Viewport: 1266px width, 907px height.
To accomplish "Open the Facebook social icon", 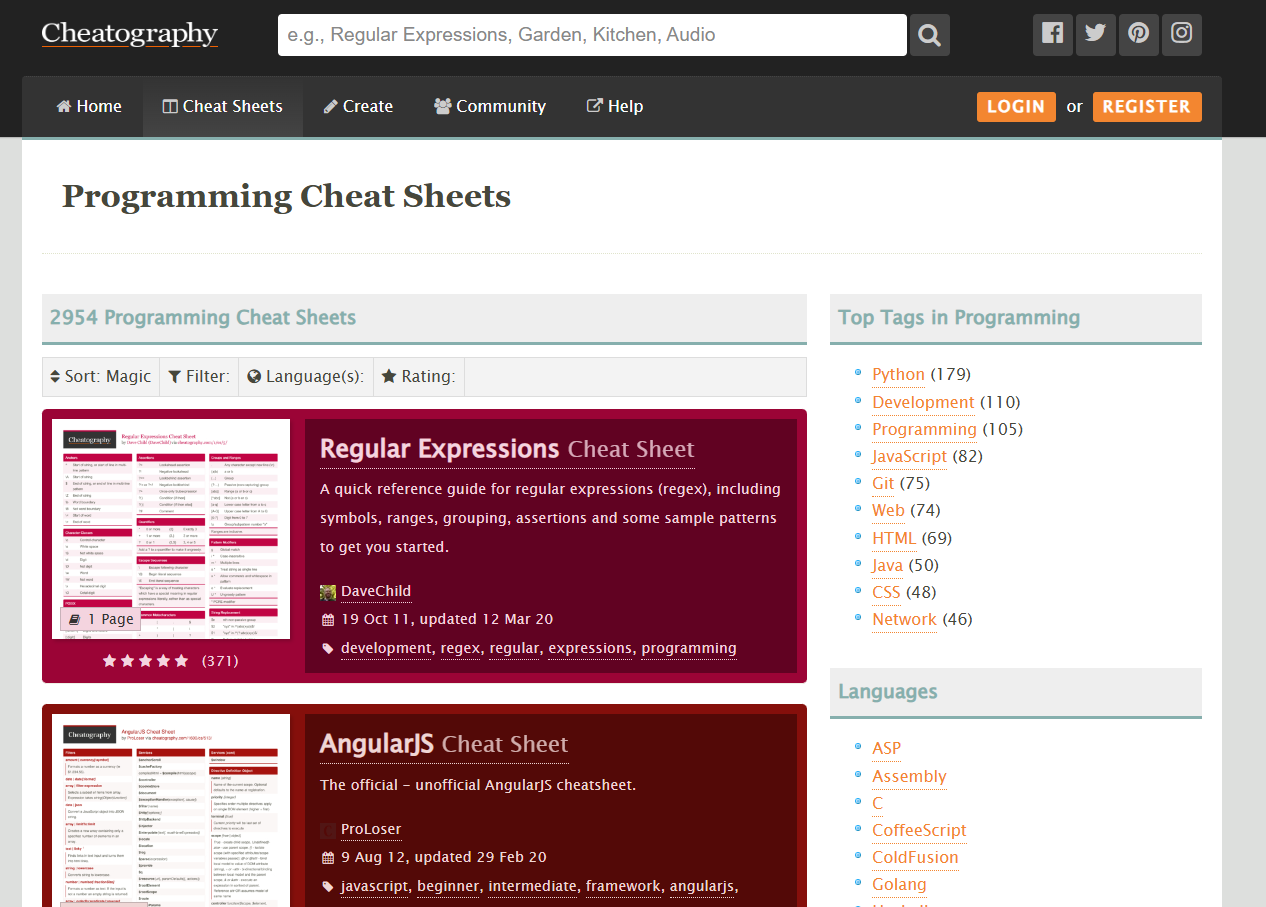I will [1052, 35].
